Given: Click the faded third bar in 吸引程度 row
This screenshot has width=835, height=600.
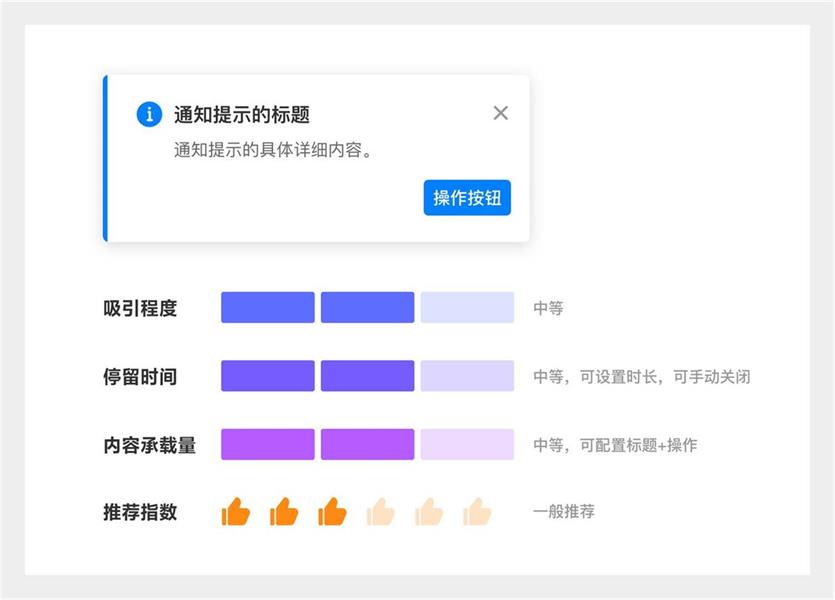Looking at the screenshot, I should pos(467,308).
